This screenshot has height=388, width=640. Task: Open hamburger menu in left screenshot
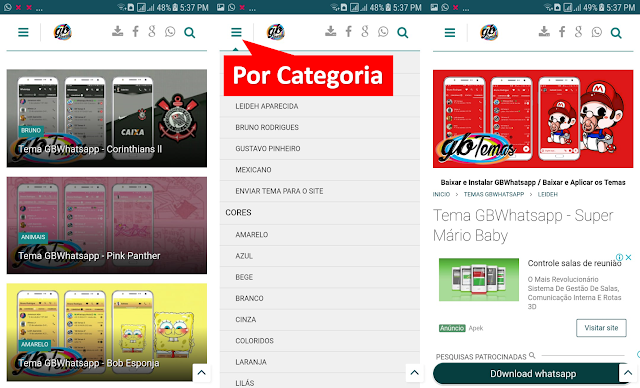23,32
